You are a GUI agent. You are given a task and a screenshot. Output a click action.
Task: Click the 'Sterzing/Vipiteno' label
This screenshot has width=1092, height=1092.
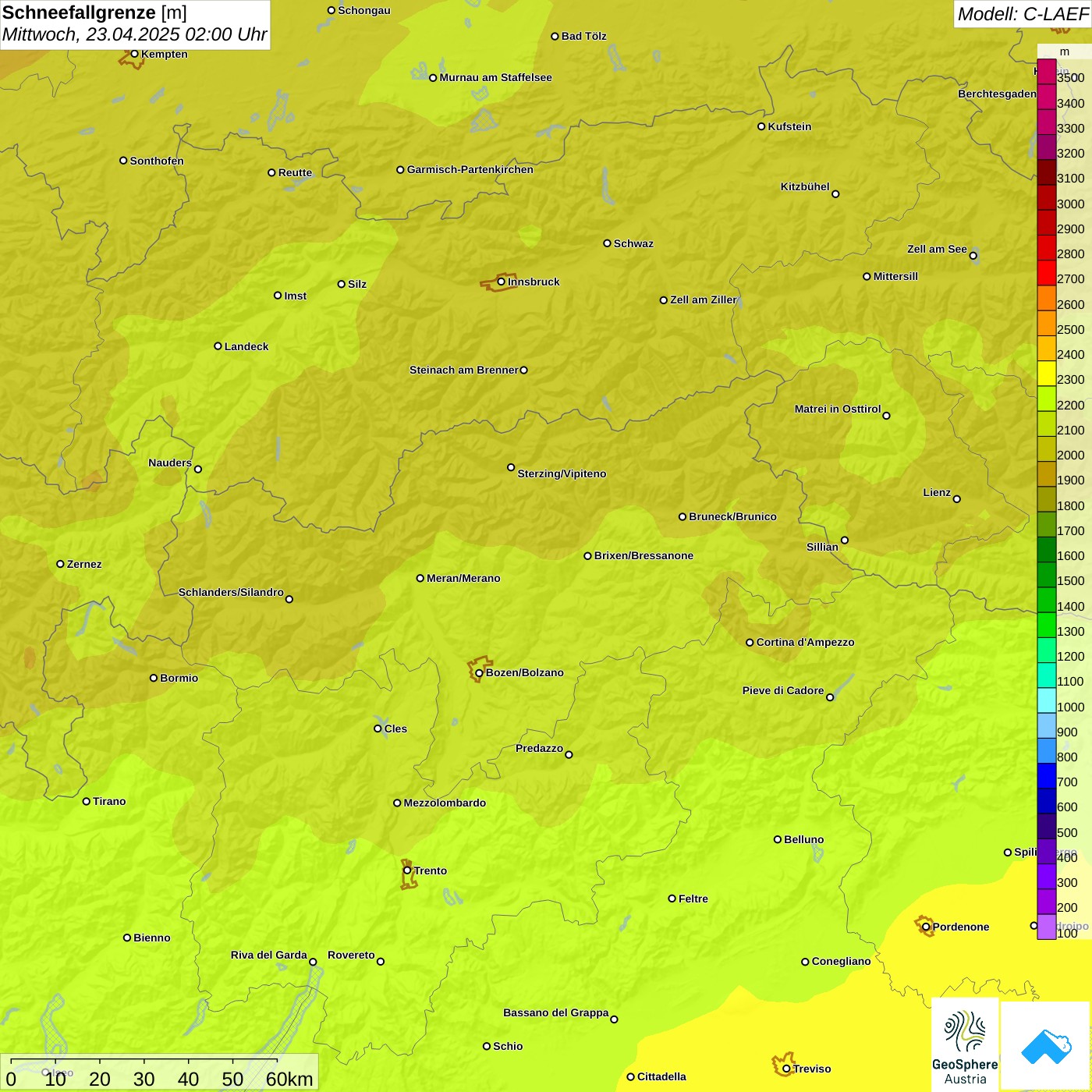(562, 473)
